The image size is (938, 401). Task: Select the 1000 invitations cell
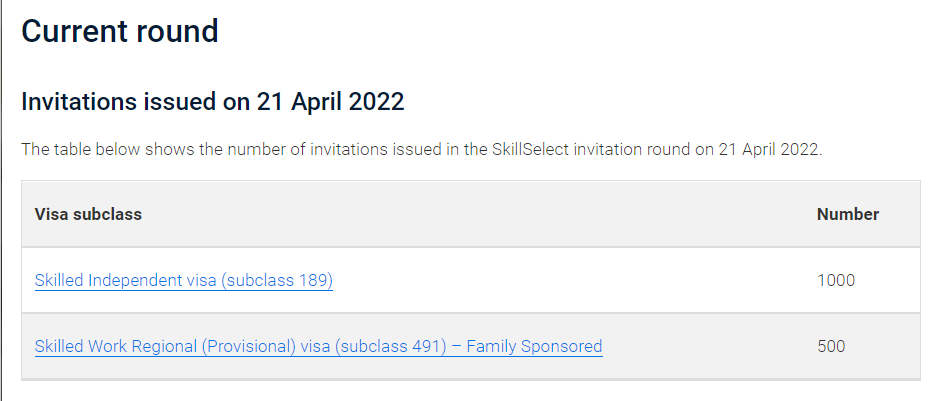[836, 280]
